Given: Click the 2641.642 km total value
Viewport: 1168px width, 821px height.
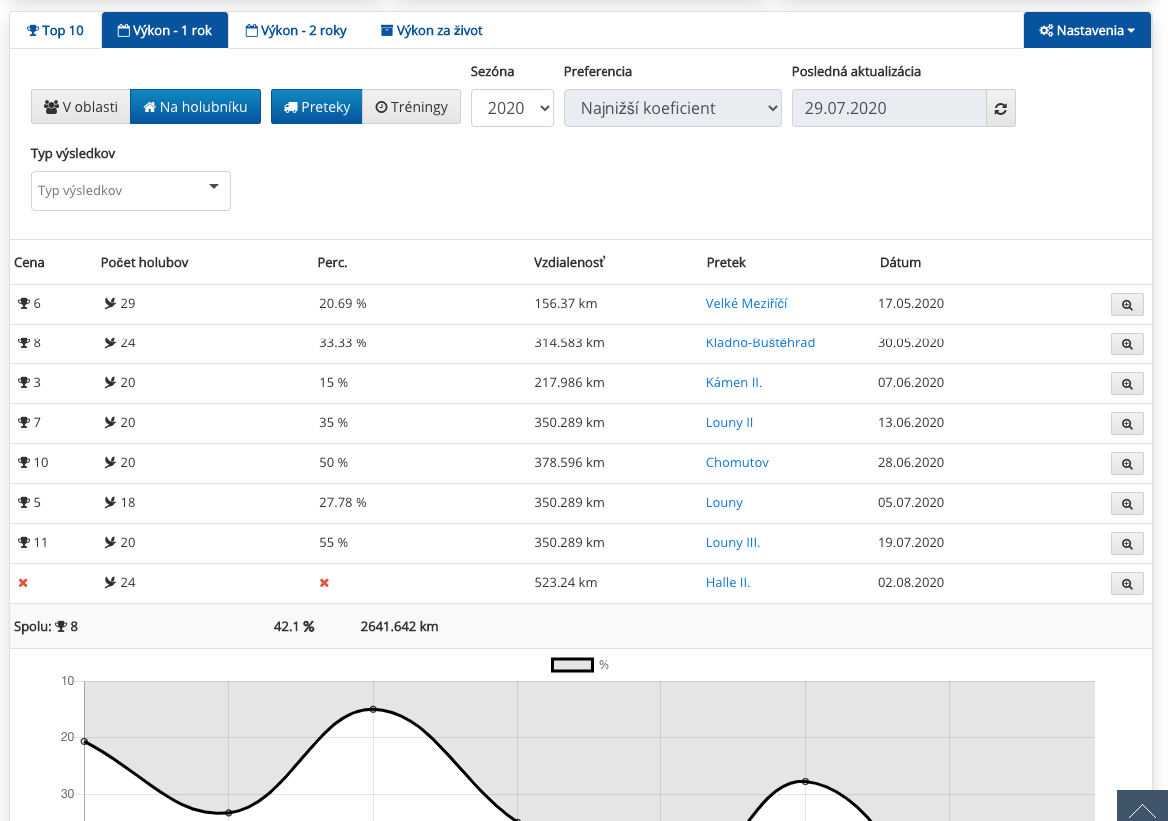Looking at the screenshot, I should click(x=399, y=627).
